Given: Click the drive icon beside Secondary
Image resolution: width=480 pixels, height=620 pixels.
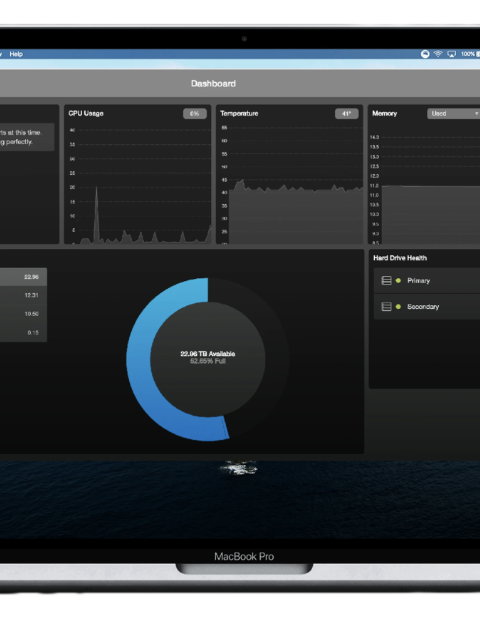Looking at the screenshot, I should 386,307.
